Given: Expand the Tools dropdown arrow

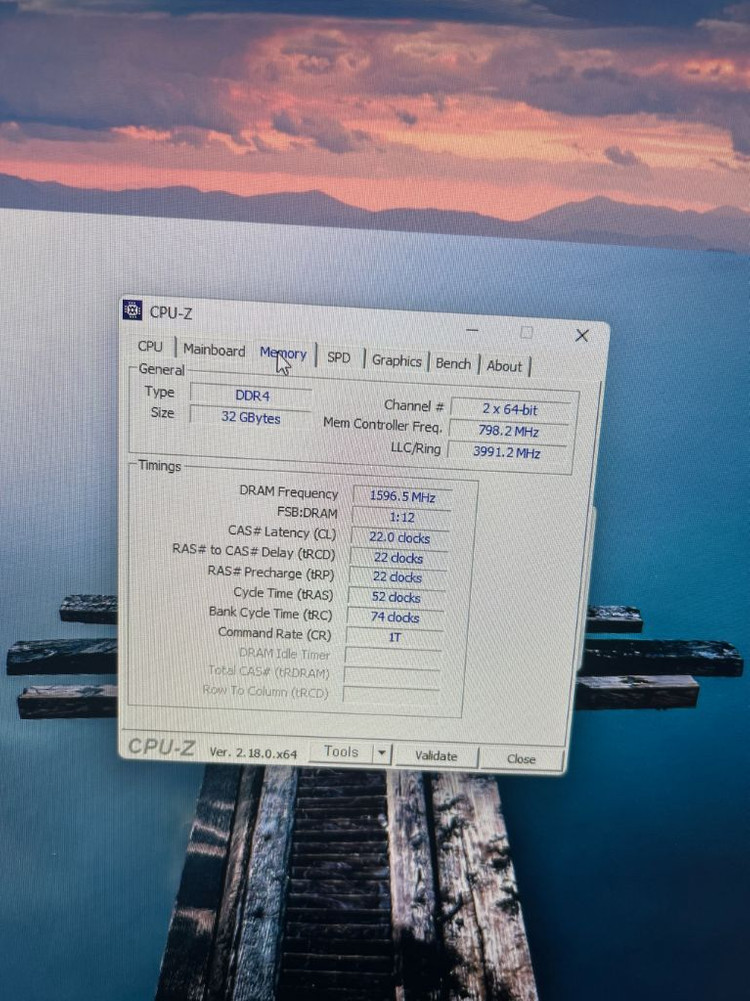Looking at the screenshot, I should pos(382,753).
